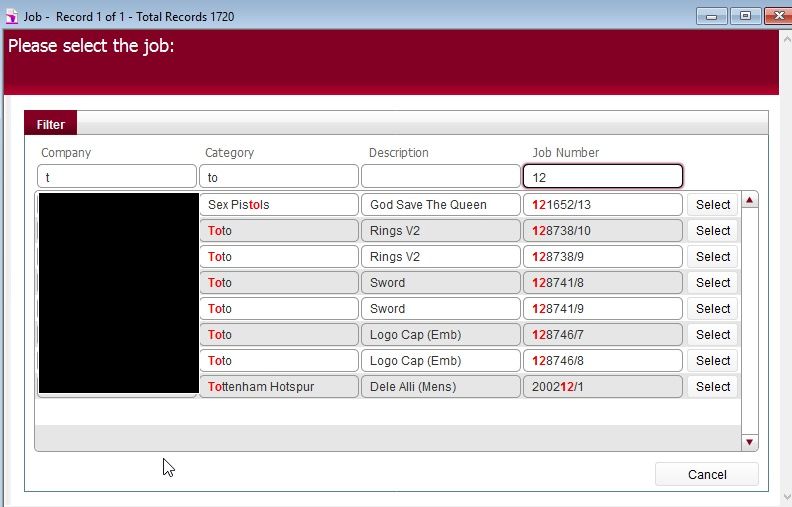The height and width of the screenshot is (507, 792).
Task: Click the Company filter input field
Action: (x=117, y=177)
